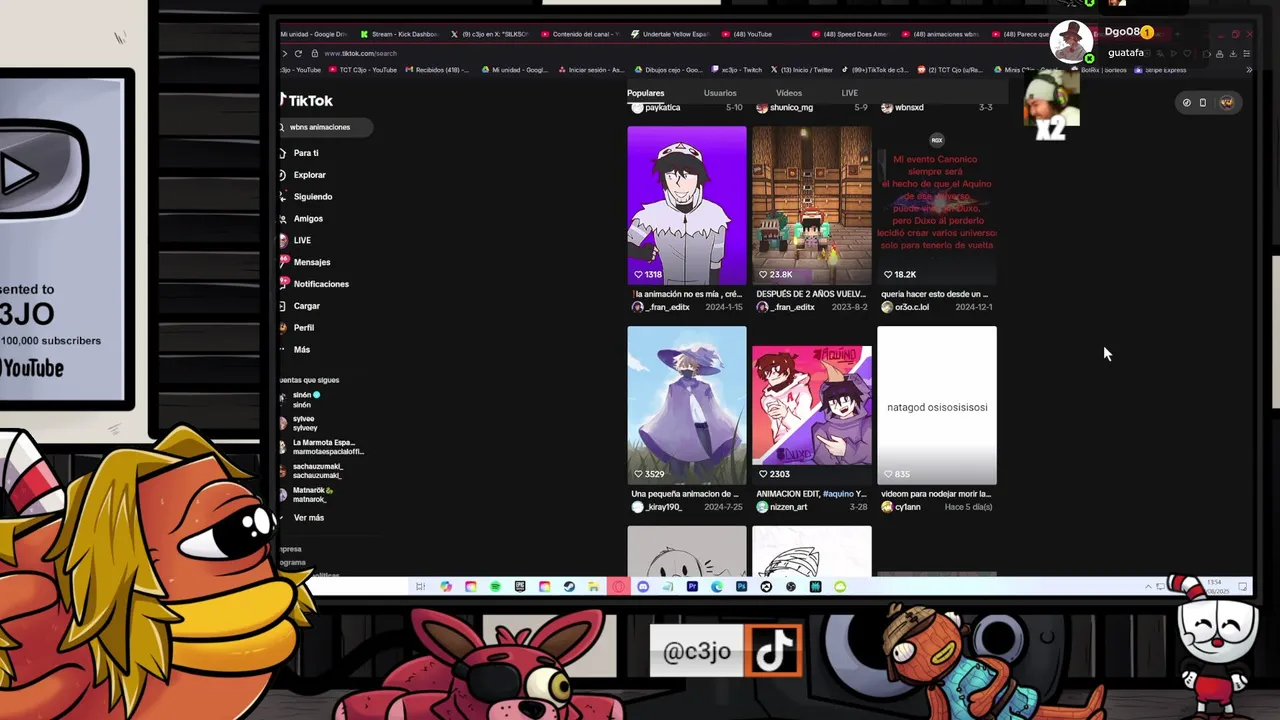The height and width of the screenshot is (720, 1280).
Task: Open Minecraft video thumbnail DESPUÉS DE 2 AÑOS
Action: coord(812,205)
